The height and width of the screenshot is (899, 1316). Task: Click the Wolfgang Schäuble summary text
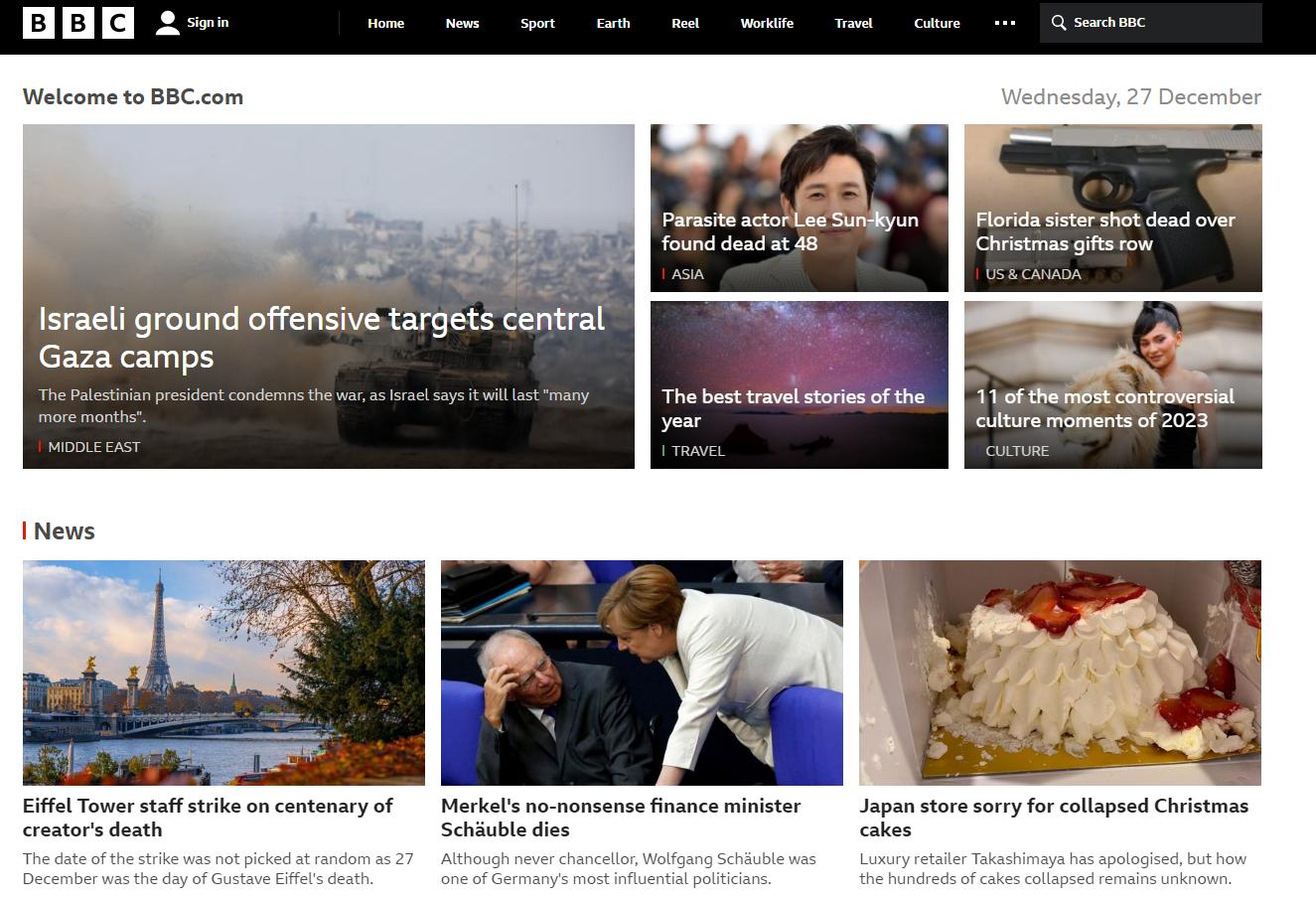coord(629,868)
